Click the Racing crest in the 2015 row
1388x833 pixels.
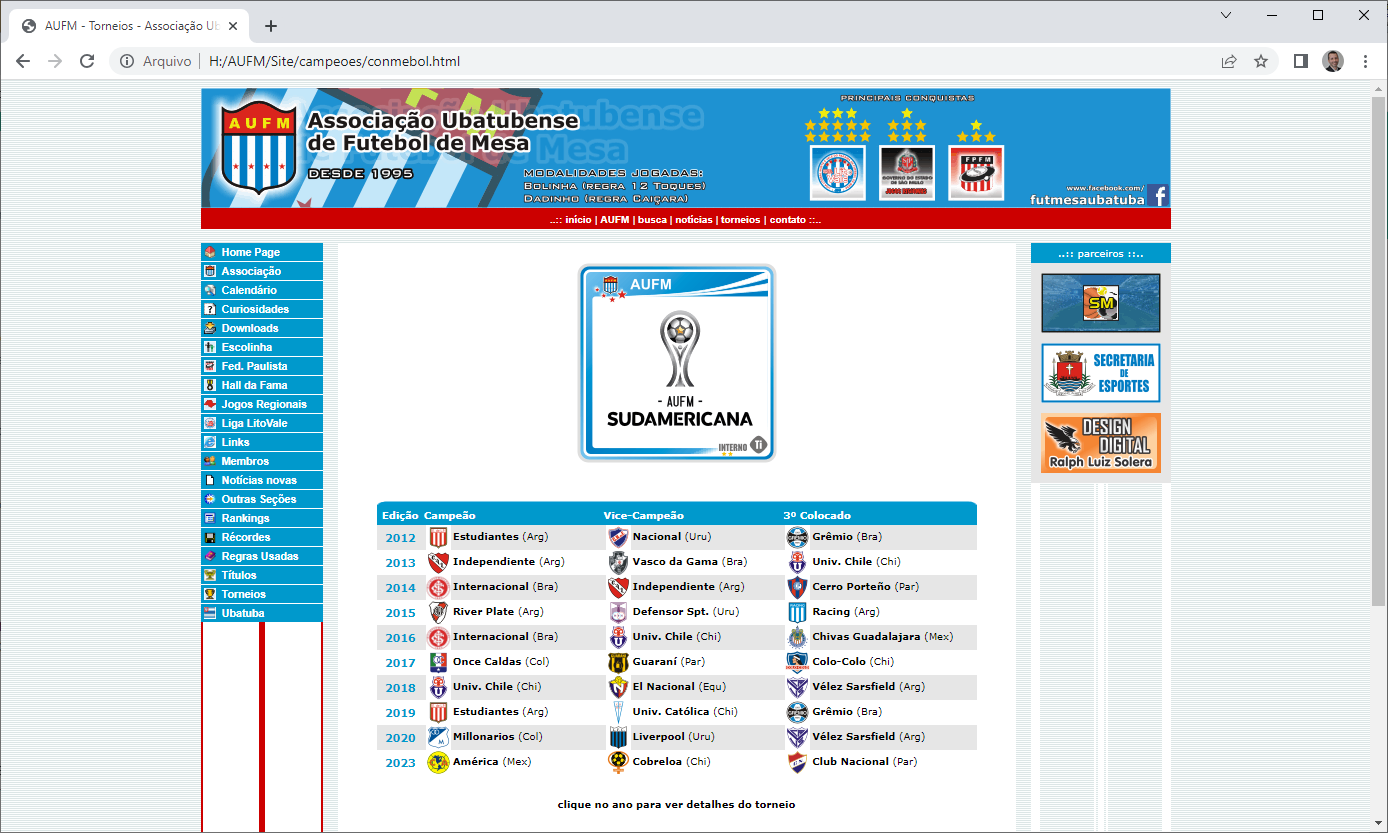pyautogui.click(x=797, y=612)
